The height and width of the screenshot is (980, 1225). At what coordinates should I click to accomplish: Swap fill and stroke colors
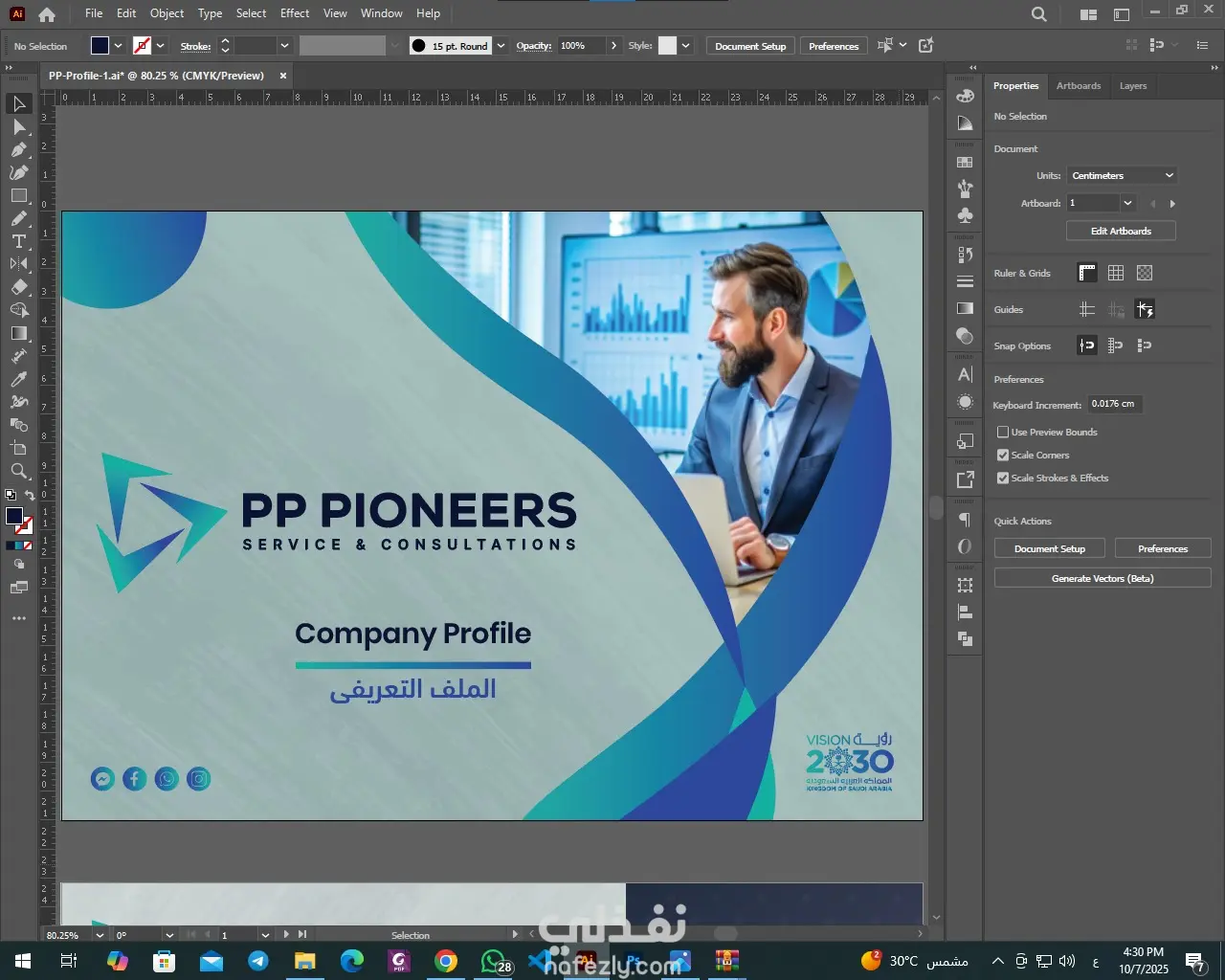[30, 495]
